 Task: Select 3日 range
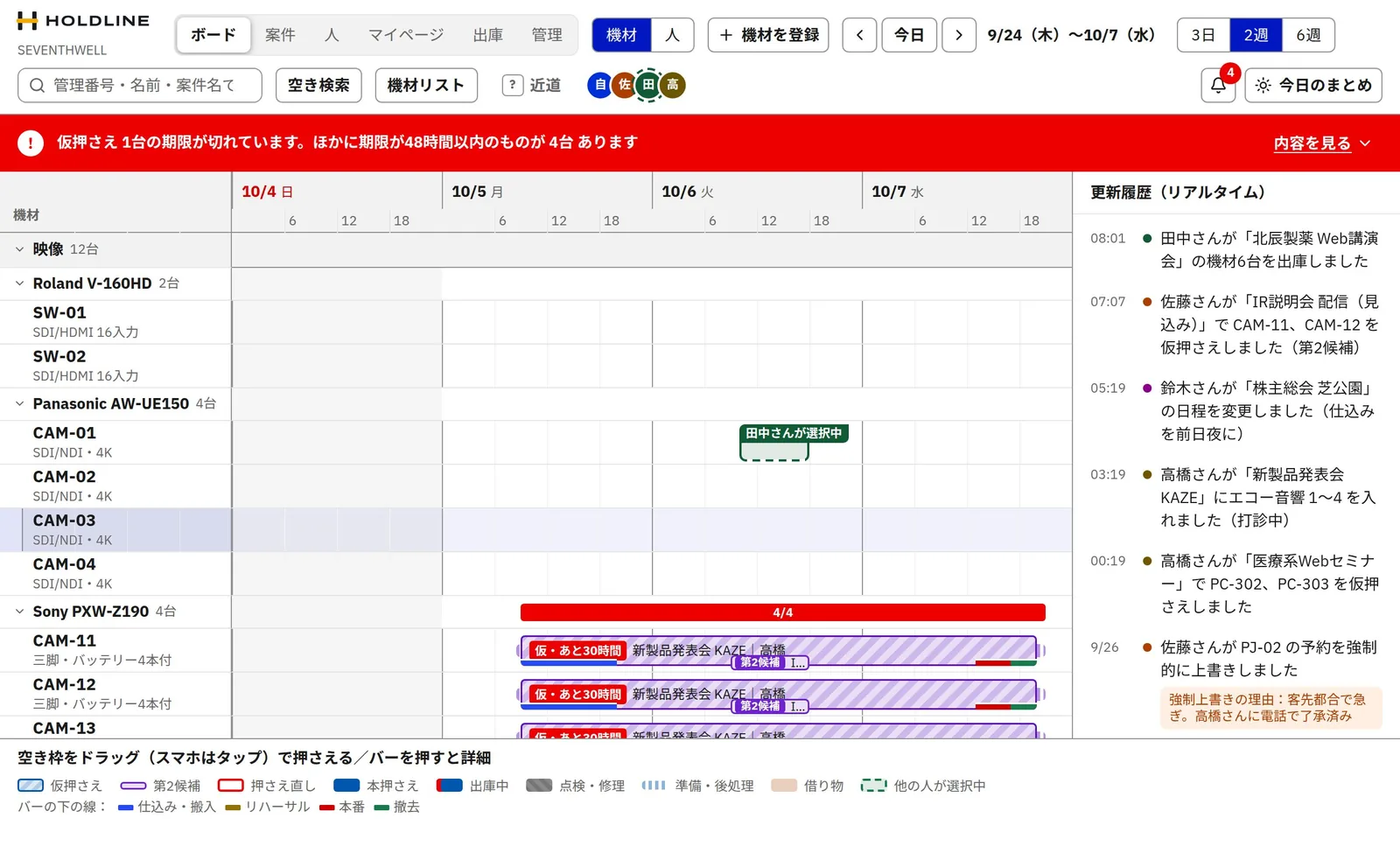point(1203,35)
